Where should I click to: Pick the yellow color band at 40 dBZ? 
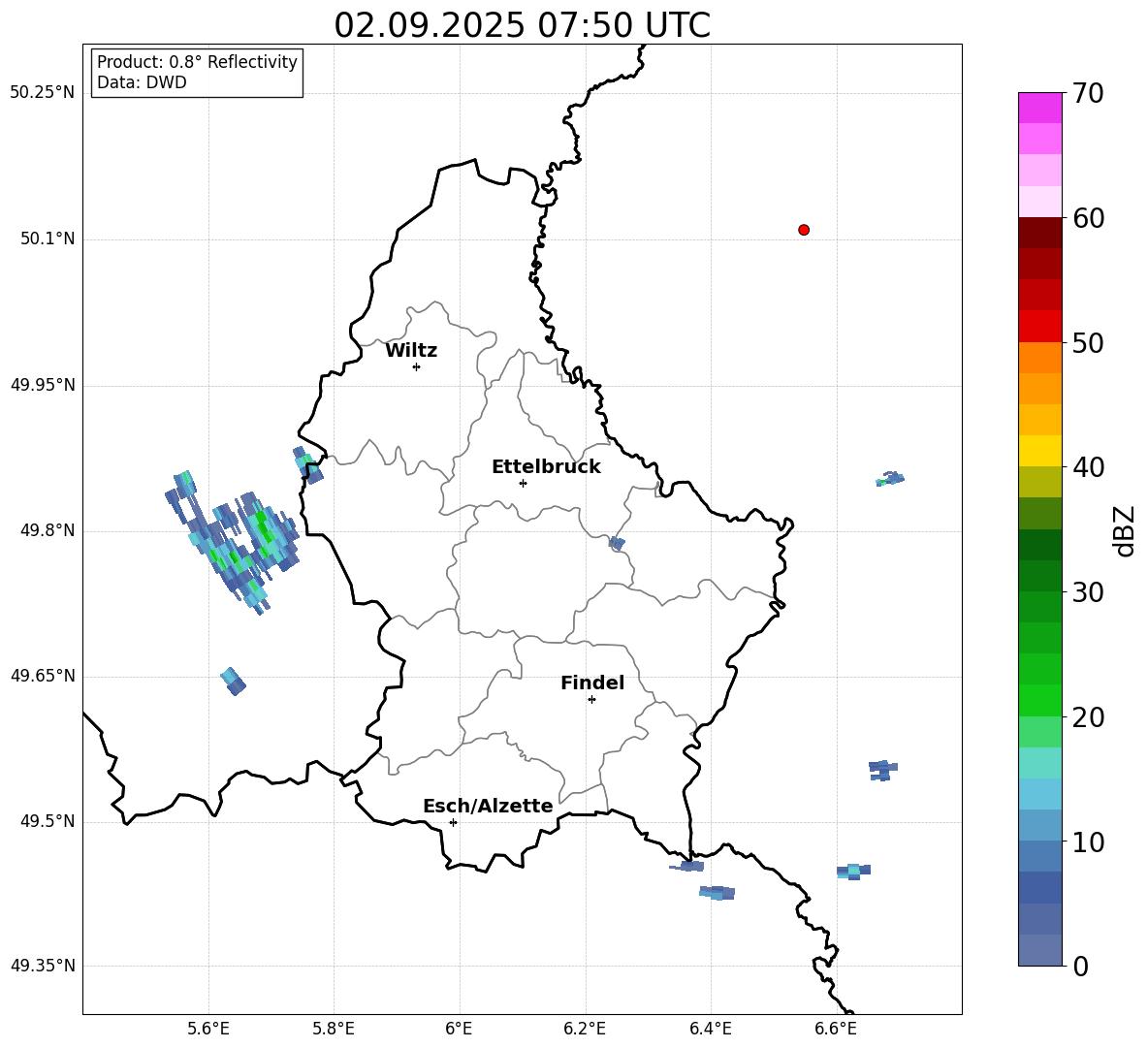(x=1039, y=452)
